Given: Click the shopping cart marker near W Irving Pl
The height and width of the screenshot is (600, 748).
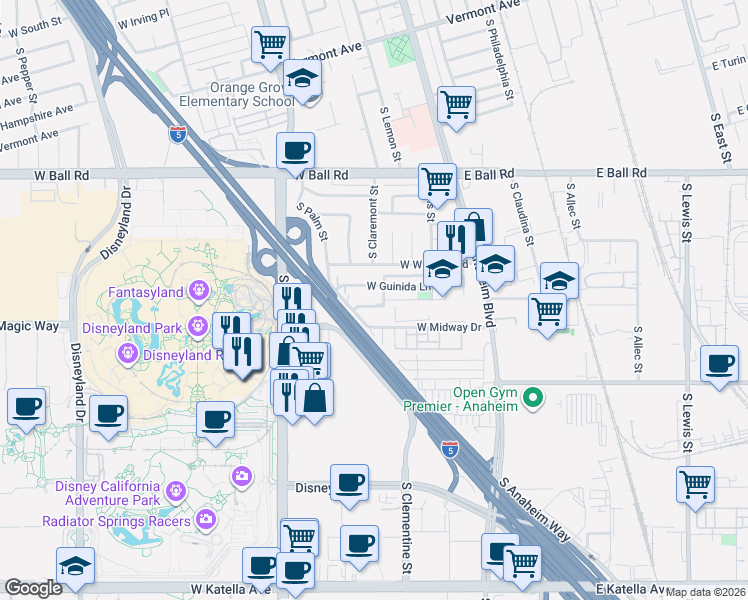Looking at the screenshot, I should tap(270, 47).
